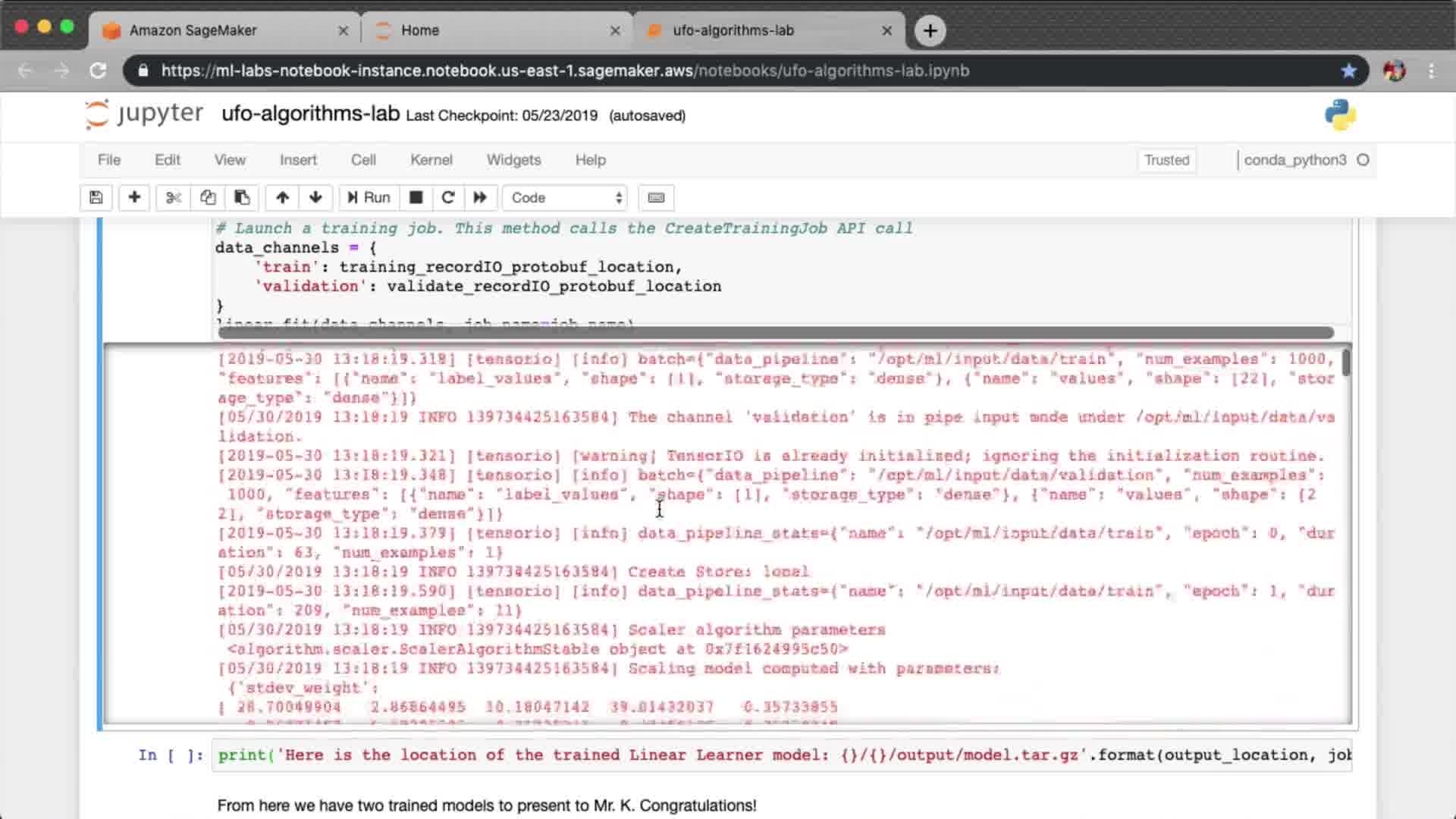Click the Run button
This screenshot has height=819, width=1456.
coord(369,198)
